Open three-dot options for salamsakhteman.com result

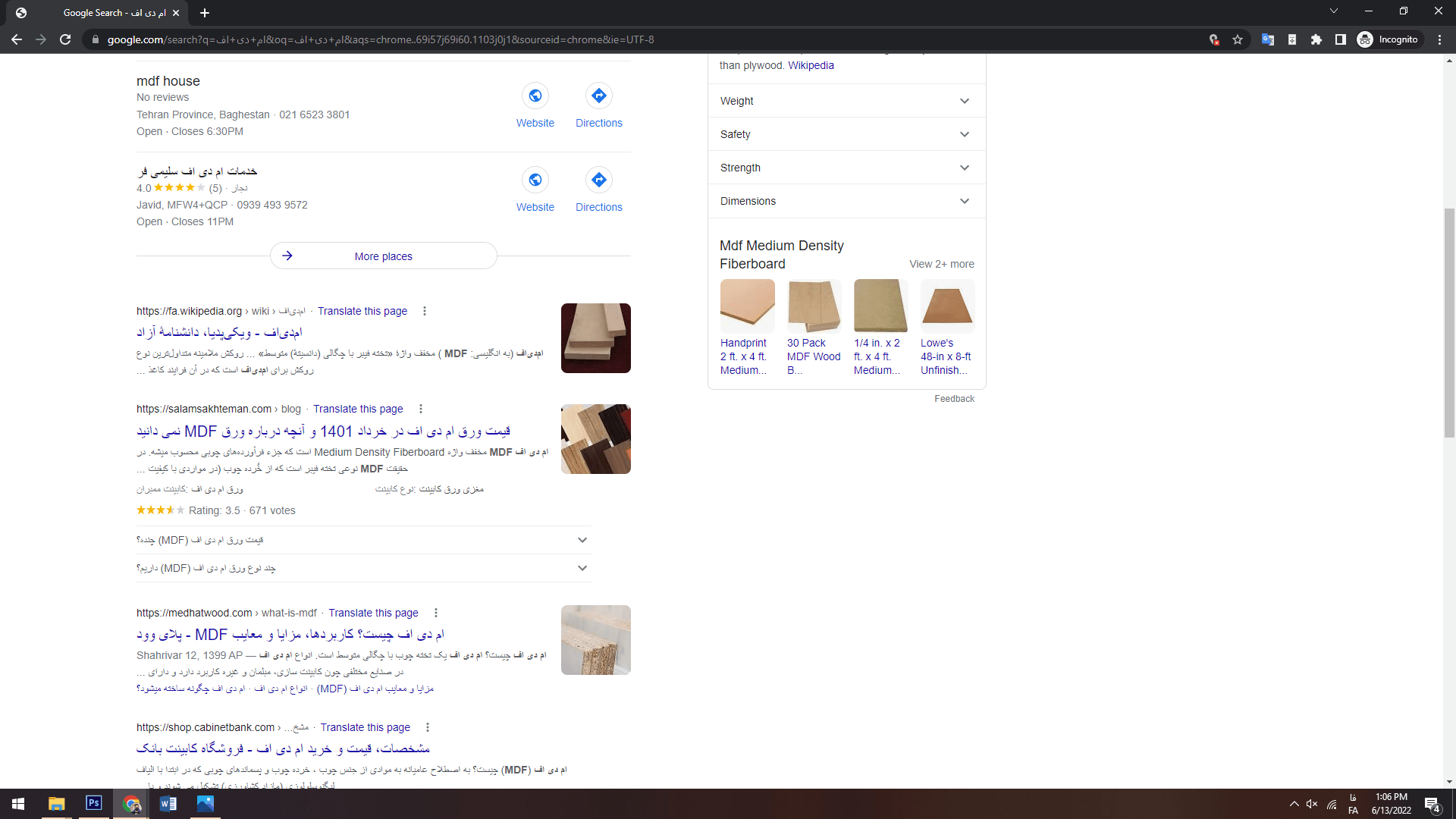coord(421,409)
